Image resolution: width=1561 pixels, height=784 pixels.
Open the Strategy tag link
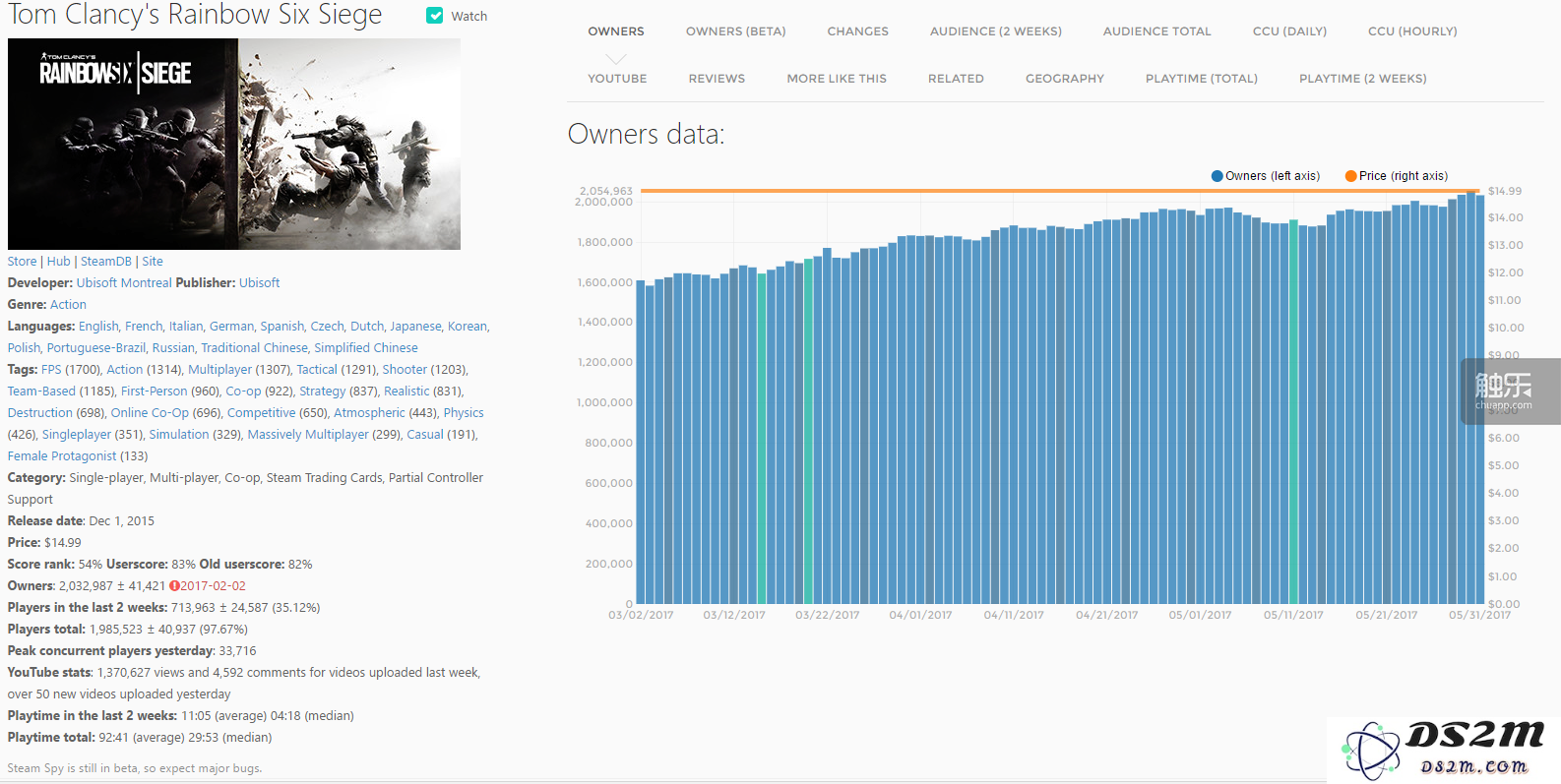(323, 392)
